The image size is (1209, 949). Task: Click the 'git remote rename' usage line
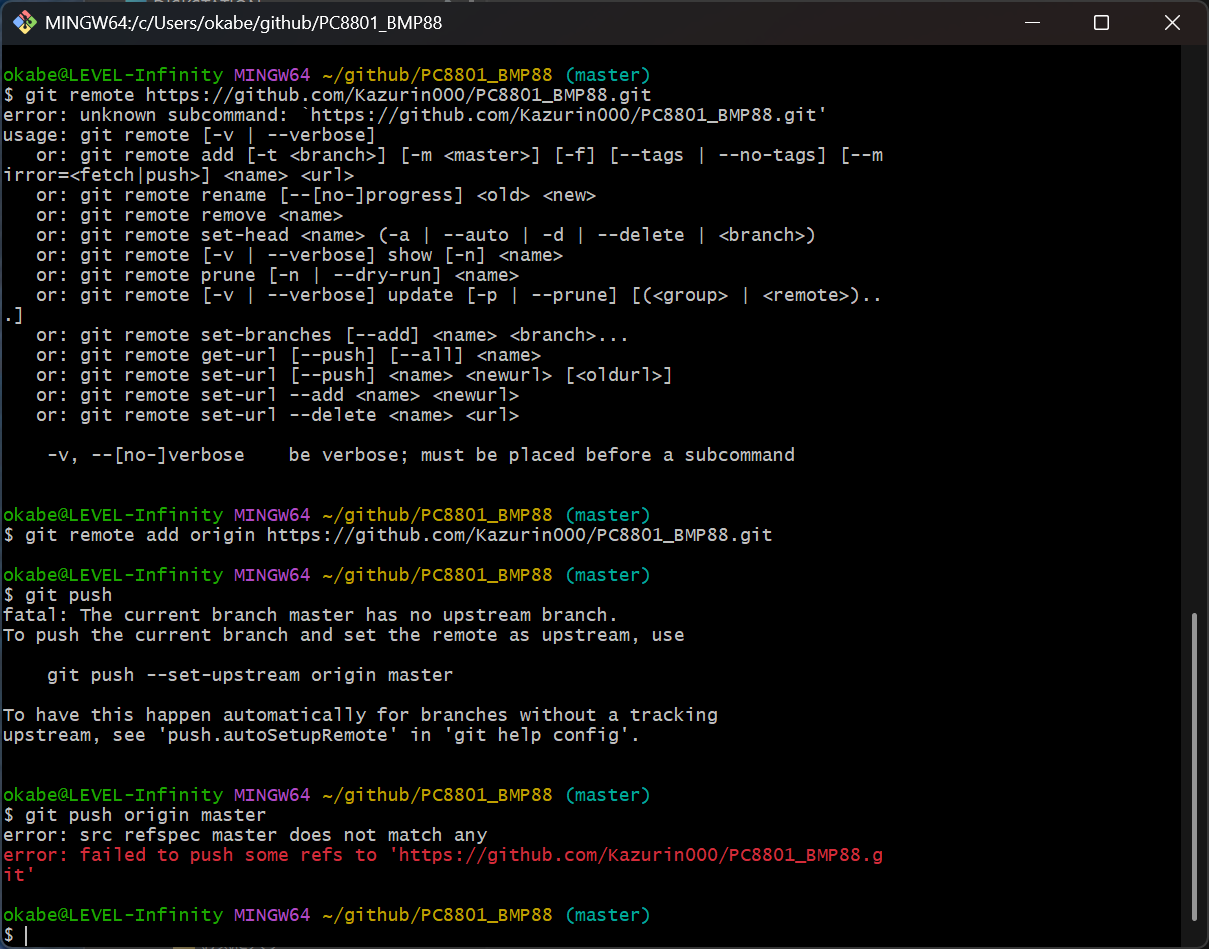(x=316, y=195)
